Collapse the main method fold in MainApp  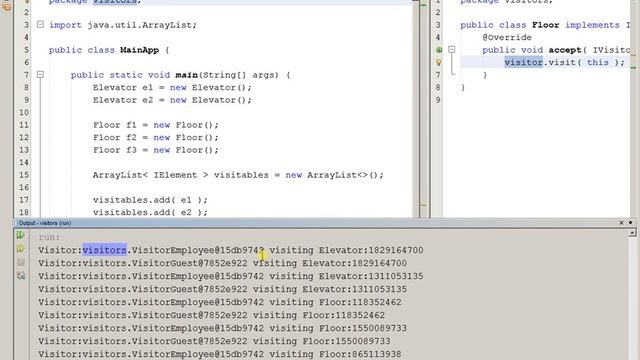coord(40,75)
